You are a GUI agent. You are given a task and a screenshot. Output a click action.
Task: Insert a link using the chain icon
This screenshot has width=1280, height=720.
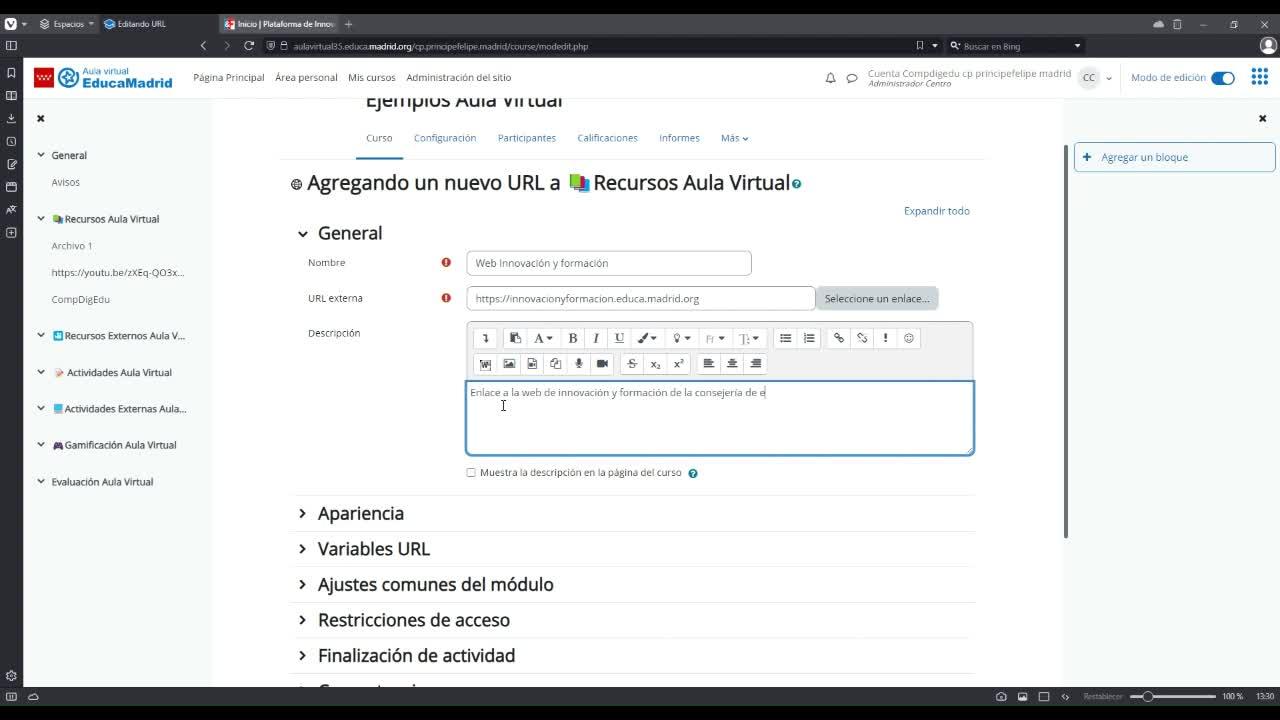click(839, 338)
